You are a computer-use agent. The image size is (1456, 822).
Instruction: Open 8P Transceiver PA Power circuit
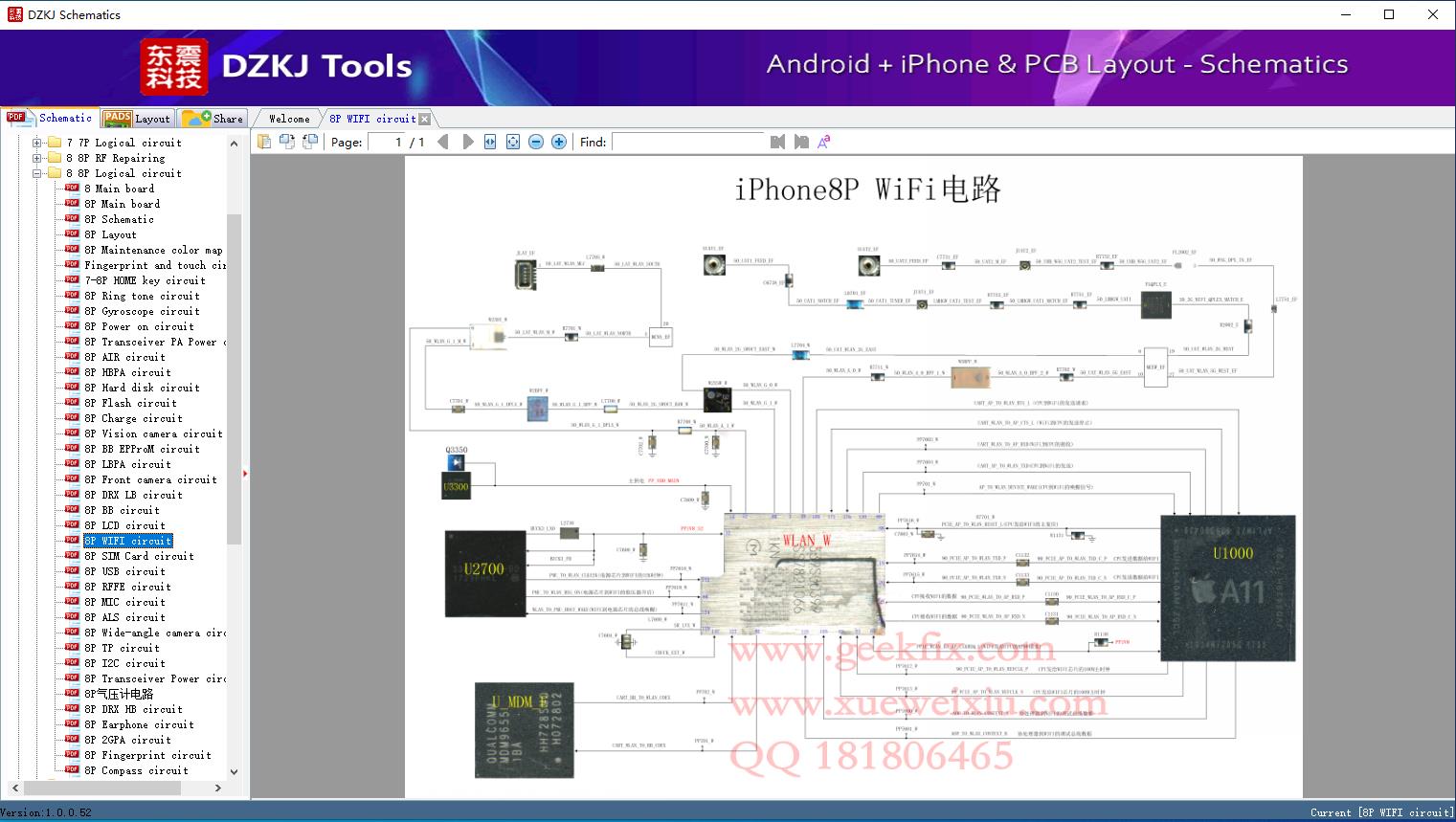pos(155,342)
